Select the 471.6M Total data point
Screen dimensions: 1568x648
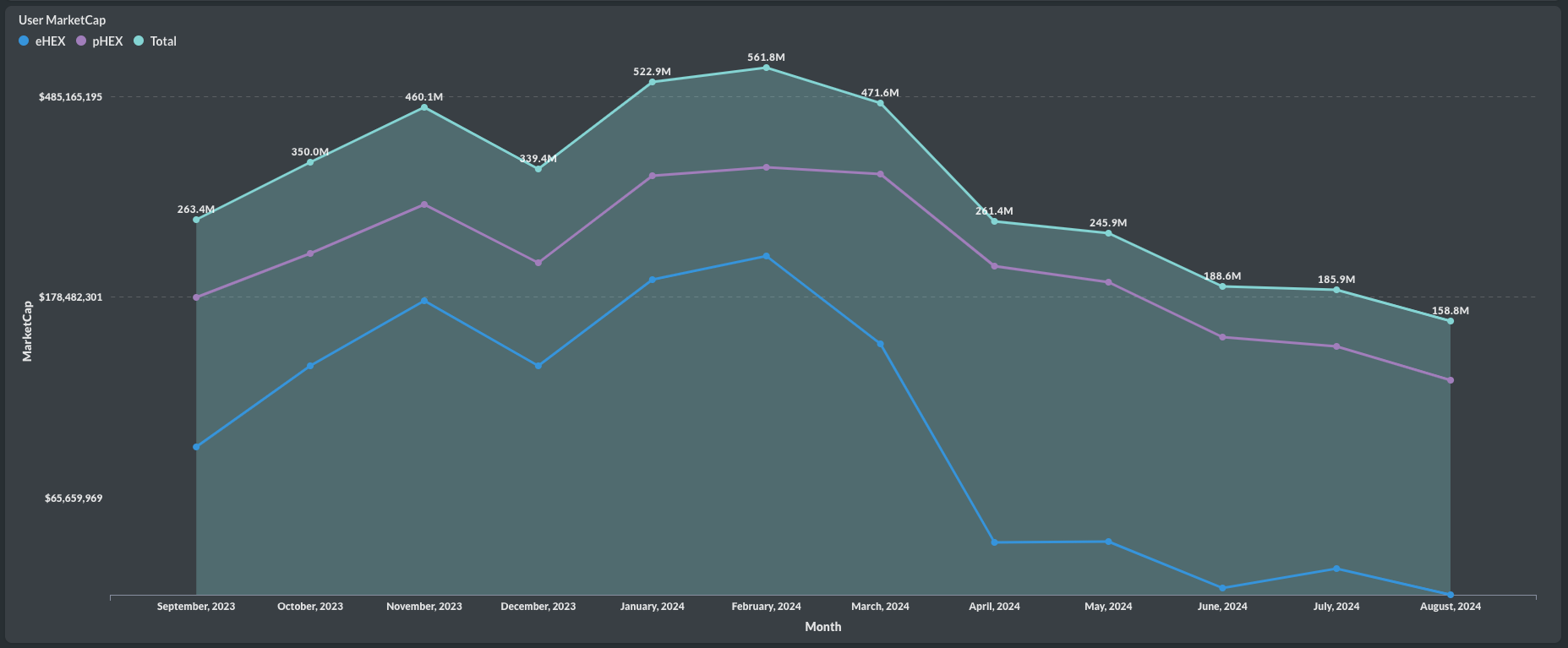tap(881, 103)
